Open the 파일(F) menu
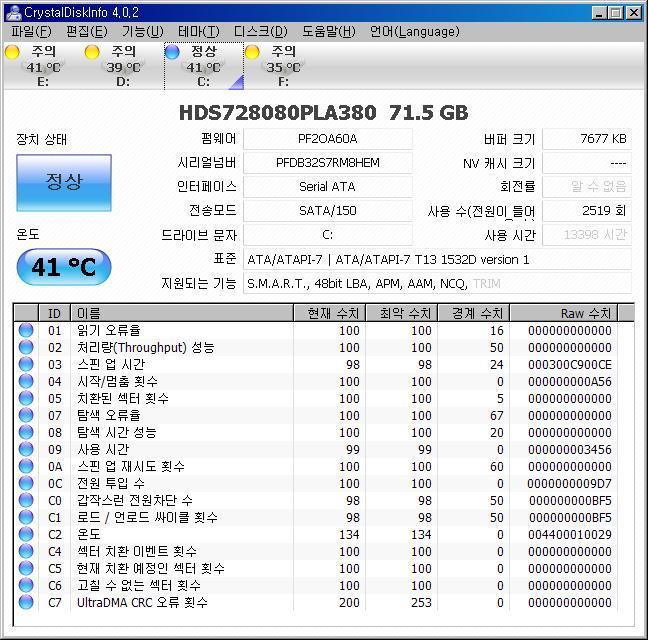Viewport: 648px width, 640px height. pyautogui.click(x=31, y=32)
